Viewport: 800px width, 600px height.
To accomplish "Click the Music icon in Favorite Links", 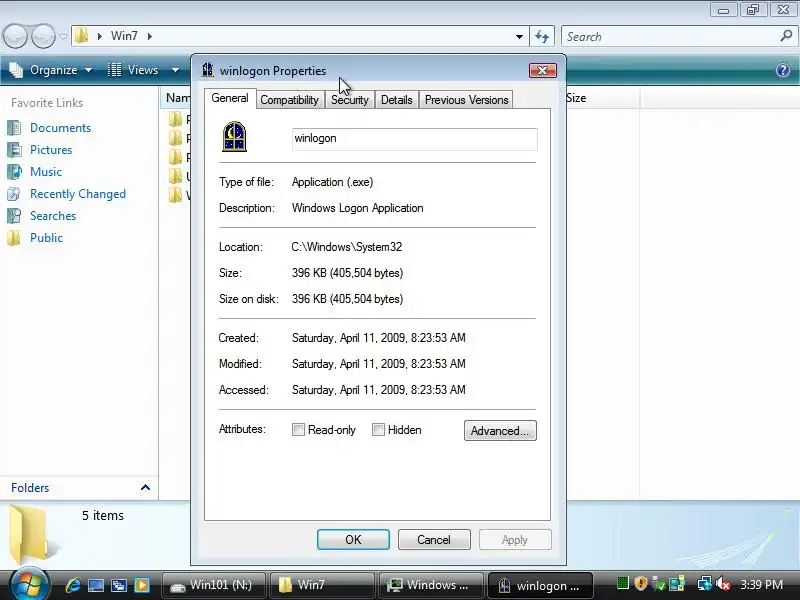I will 14,171.
